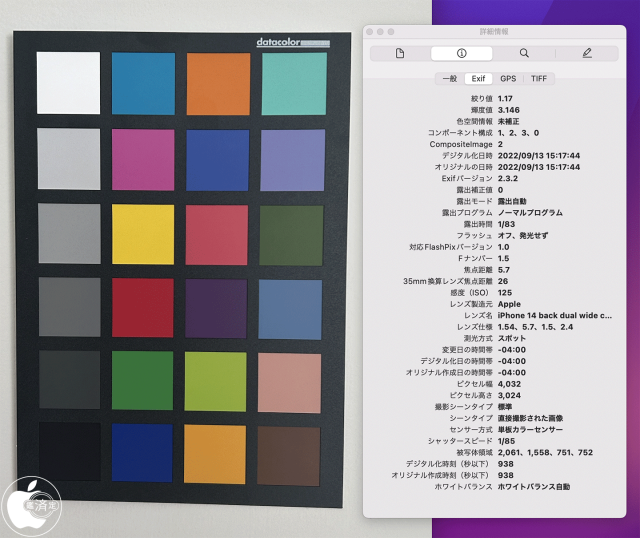Click the yellow patch on color chart
Screen dimensions: 640x538
click(142, 235)
